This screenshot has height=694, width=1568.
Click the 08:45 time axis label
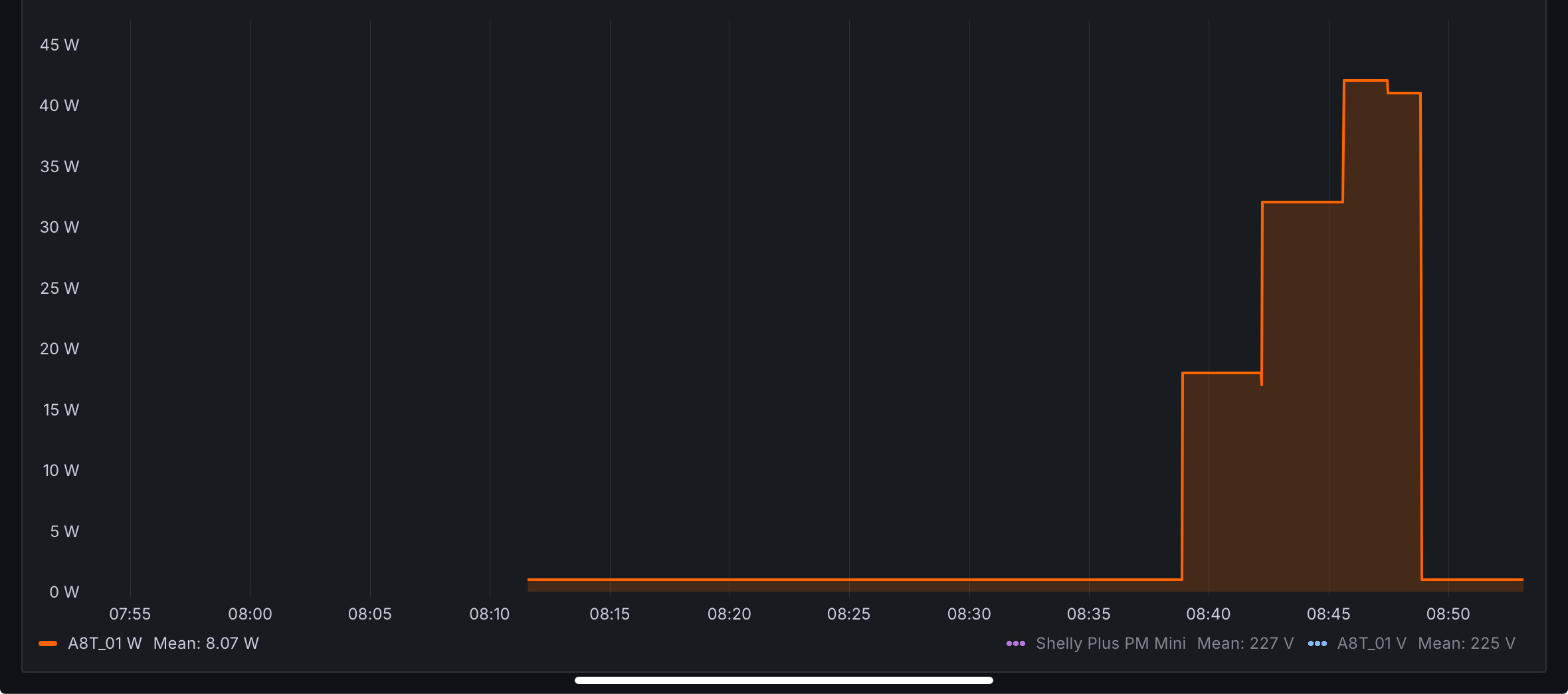pyautogui.click(x=1329, y=614)
